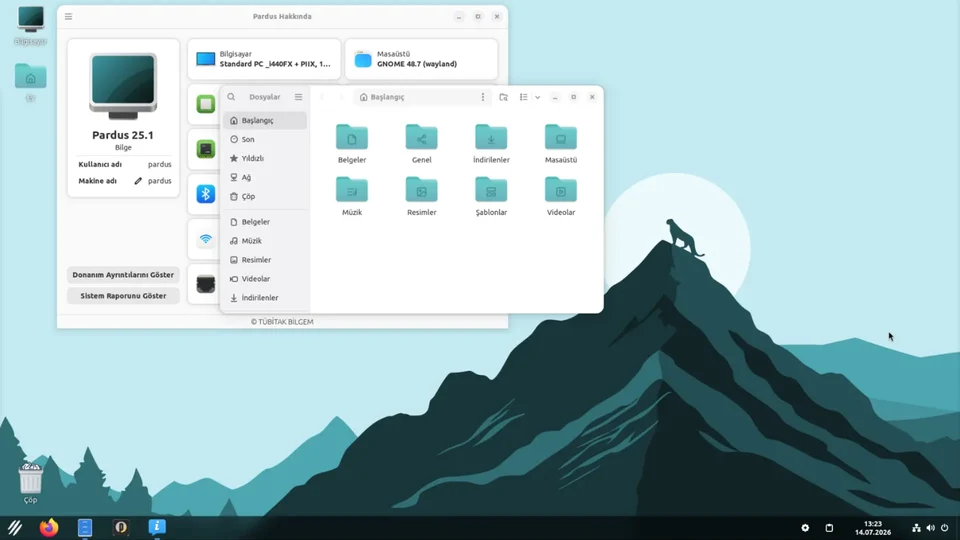Screen dimensions: 960x540
Task: Open the Müzik folder in the file grid
Action: (x=351, y=195)
